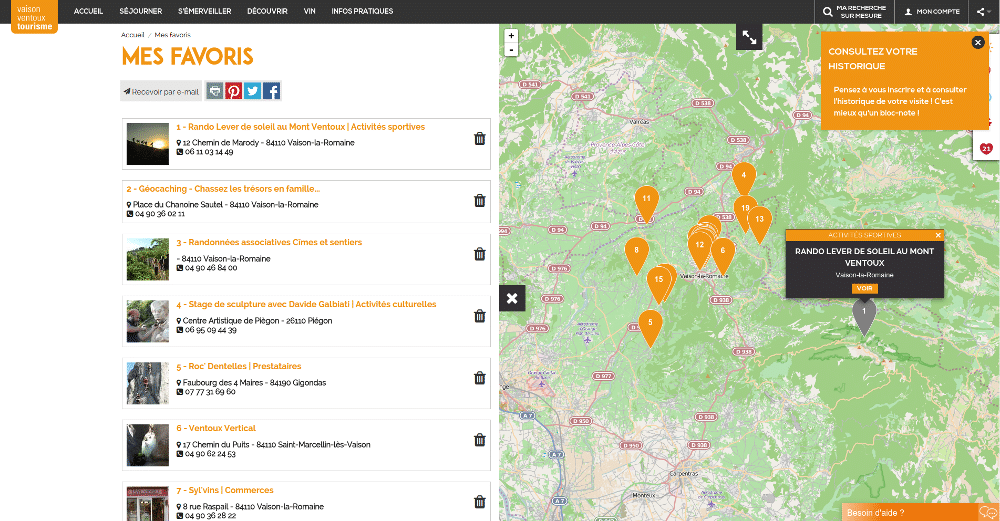1000x521 pixels.
Task: Click Roc' Dentelles thumbnail
Action: [x=147, y=383]
